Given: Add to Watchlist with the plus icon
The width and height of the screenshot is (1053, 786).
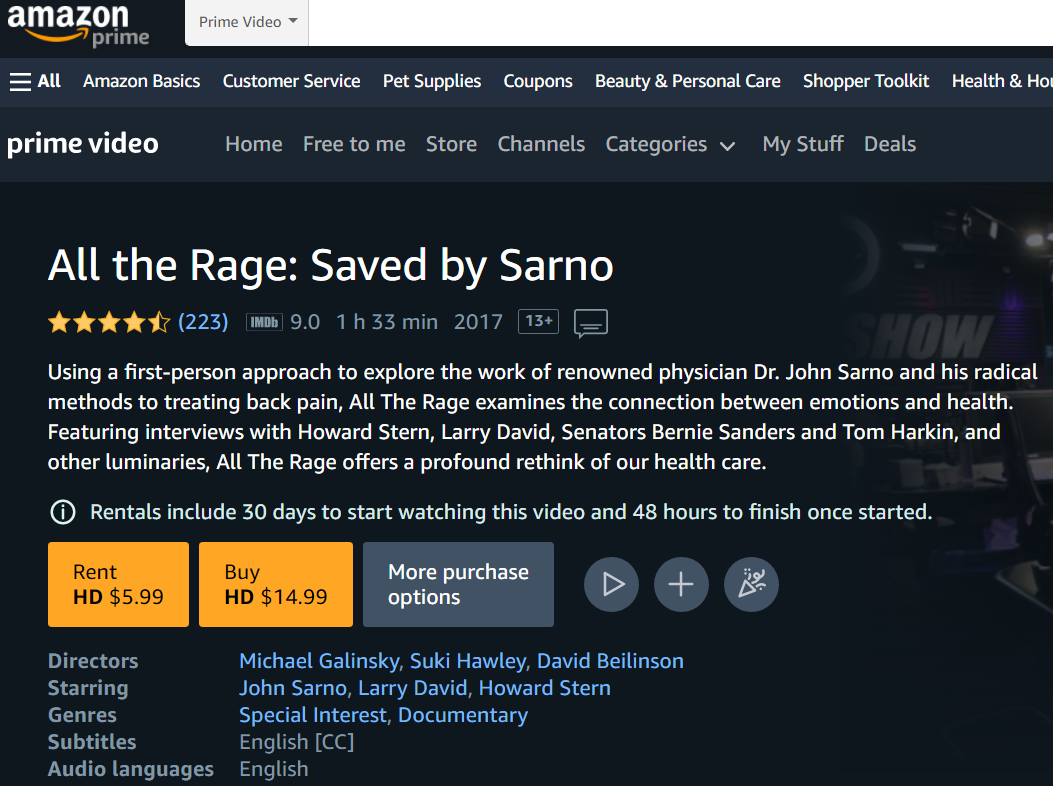Looking at the screenshot, I should [681, 584].
